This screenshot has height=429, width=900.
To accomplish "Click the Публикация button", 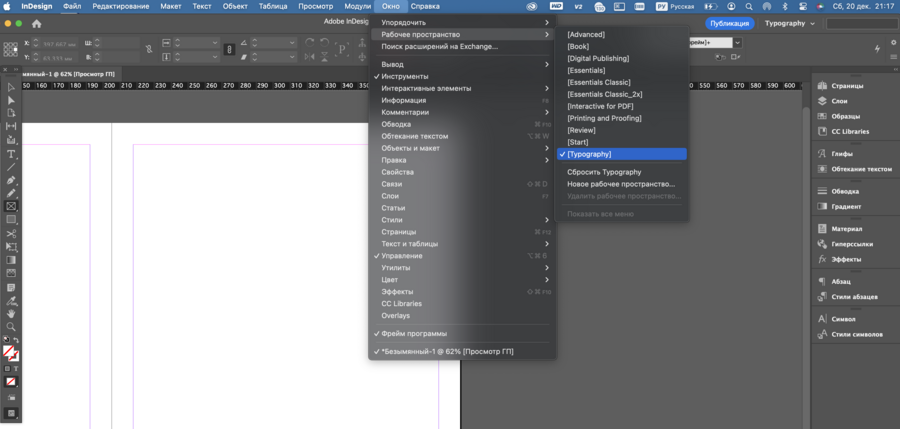I will [x=729, y=24].
